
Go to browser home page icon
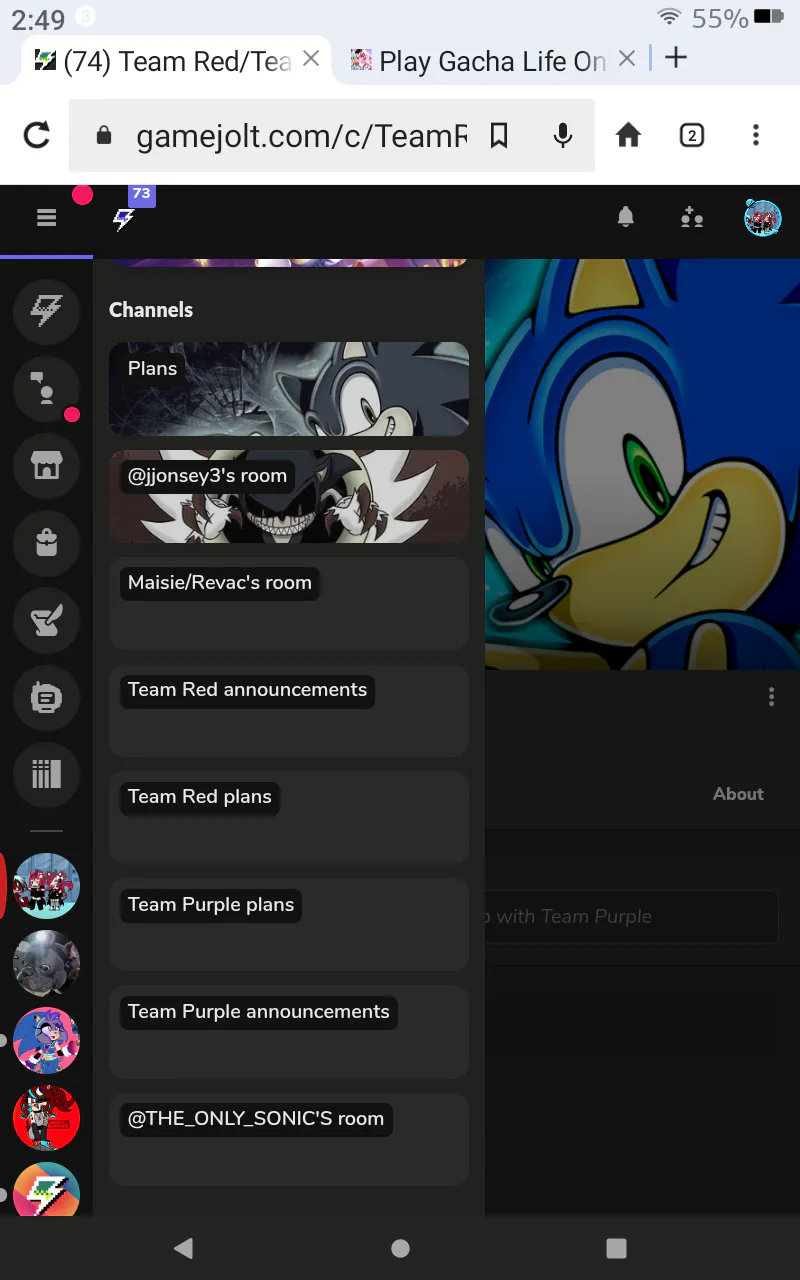628,135
